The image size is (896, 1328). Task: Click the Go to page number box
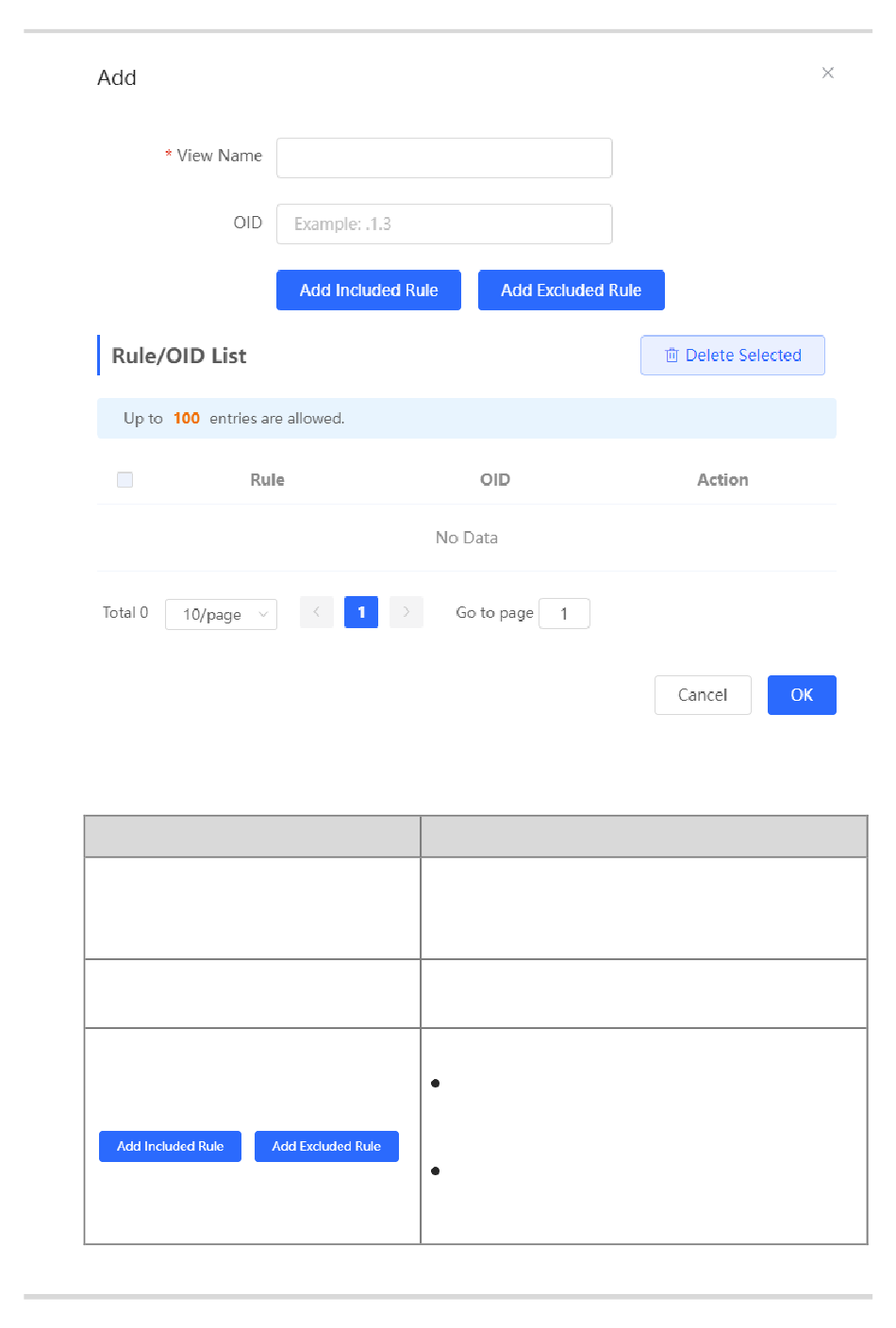coord(564,614)
